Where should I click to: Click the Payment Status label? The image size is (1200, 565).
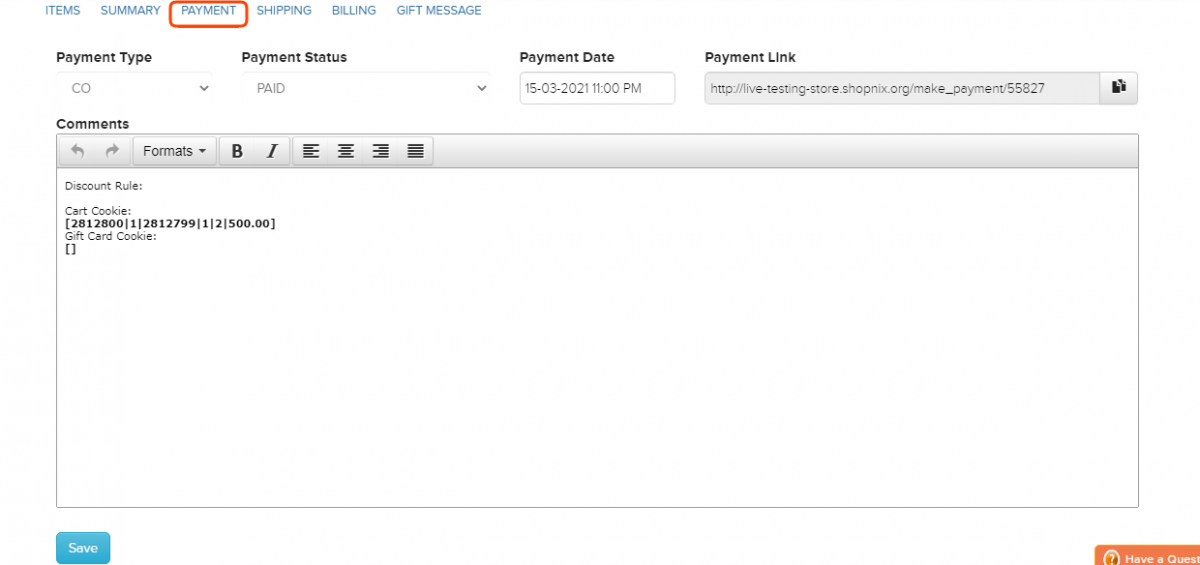[x=294, y=57]
